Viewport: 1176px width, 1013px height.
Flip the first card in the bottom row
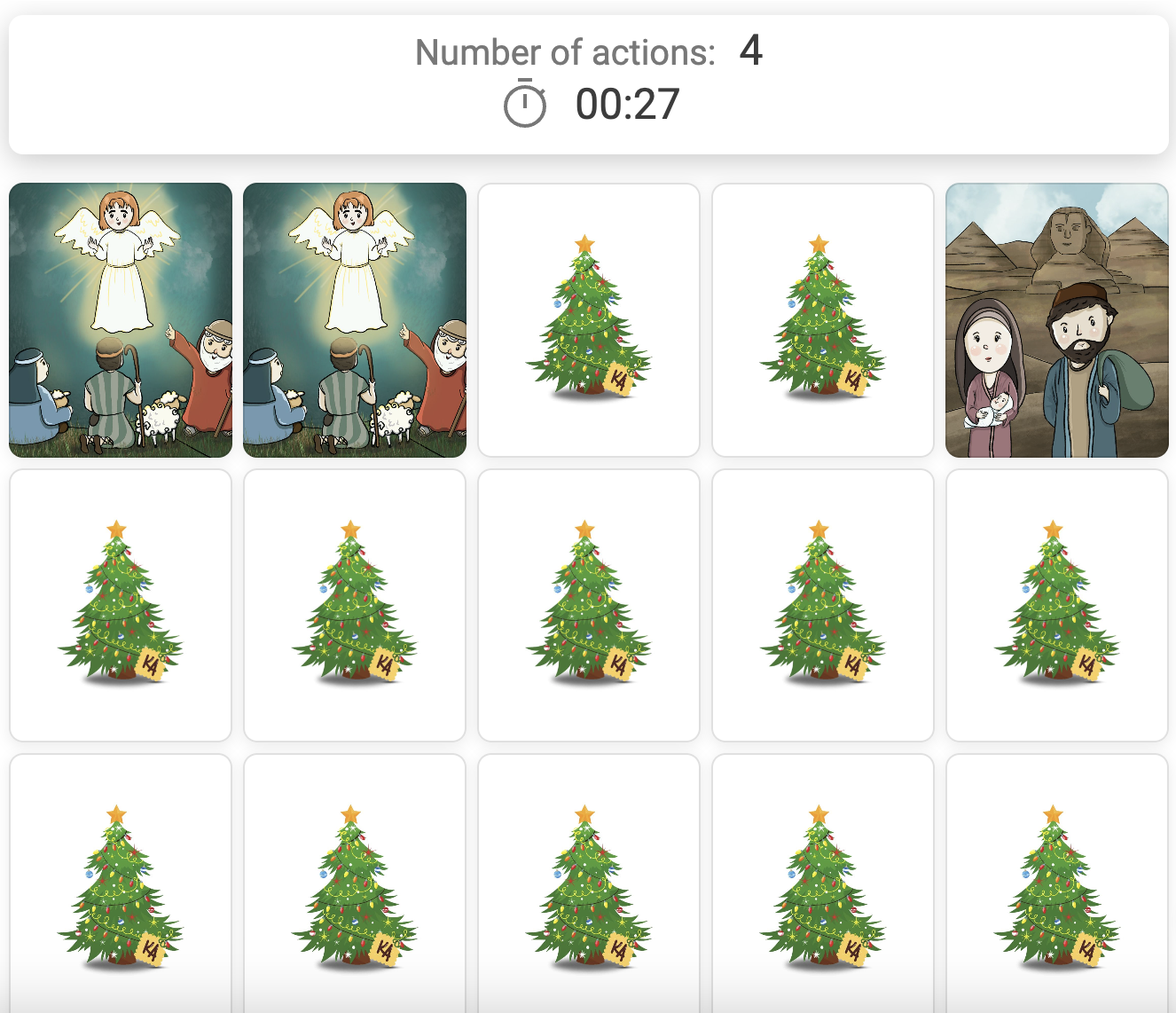pyautogui.click(x=121, y=884)
